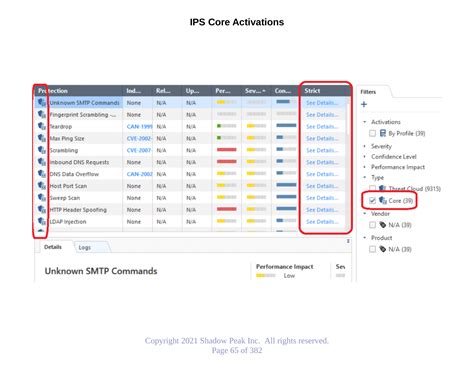Open See Details for LDAP Injection
The image size is (474, 365).
click(x=322, y=222)
